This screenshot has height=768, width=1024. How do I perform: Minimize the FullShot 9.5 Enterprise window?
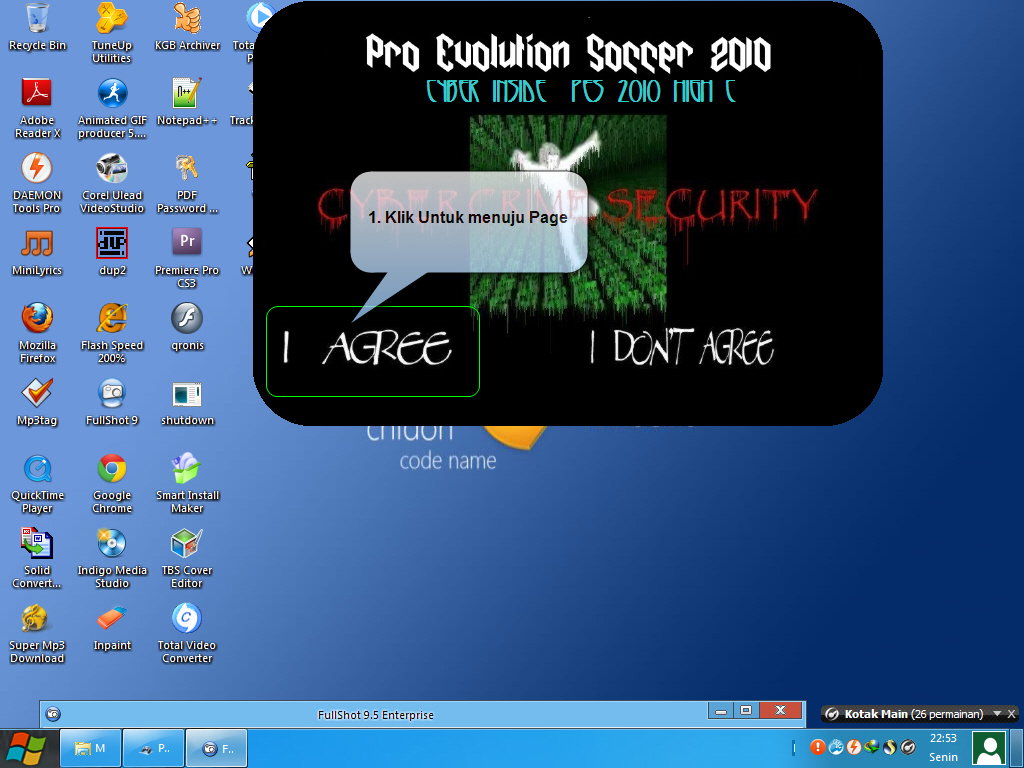pos(720,711)
